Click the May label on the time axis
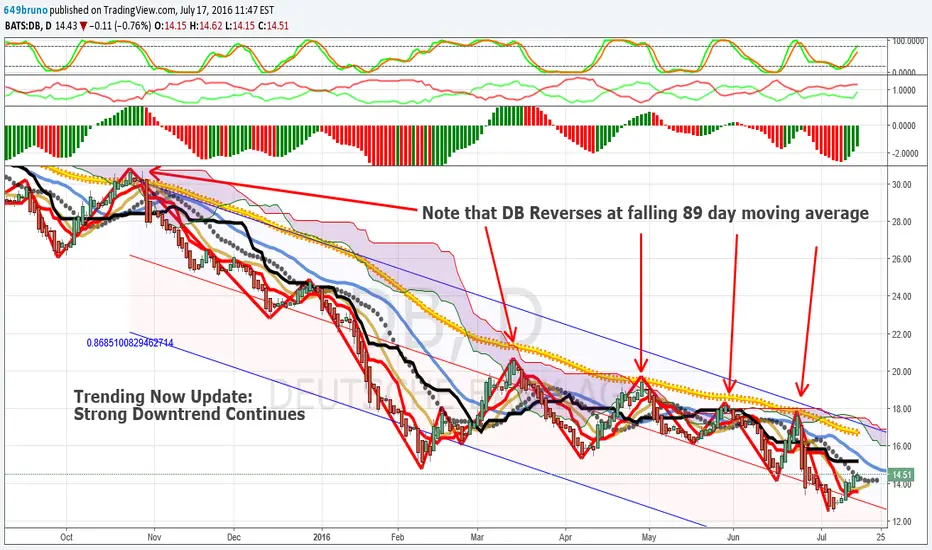 [649, 538]
